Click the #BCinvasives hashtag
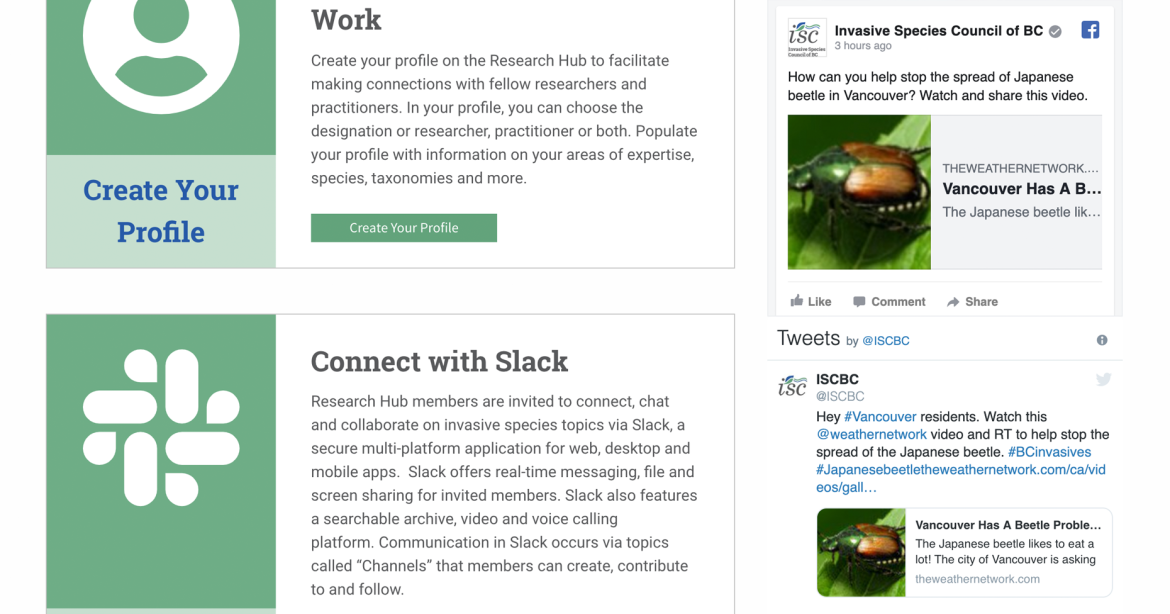The width and height of the screenshot is (1170, 614). click(1050, 452)
